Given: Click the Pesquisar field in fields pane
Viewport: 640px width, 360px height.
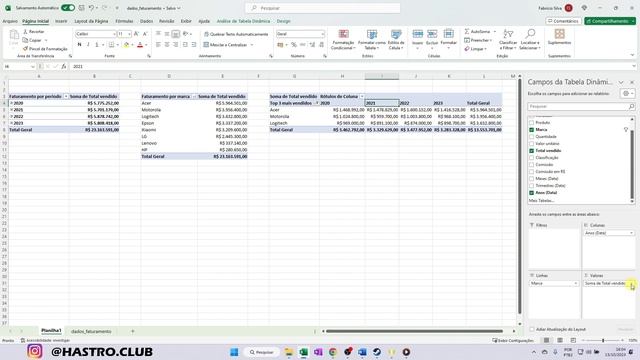Looking at the screenshot, I should coord(581,106).
